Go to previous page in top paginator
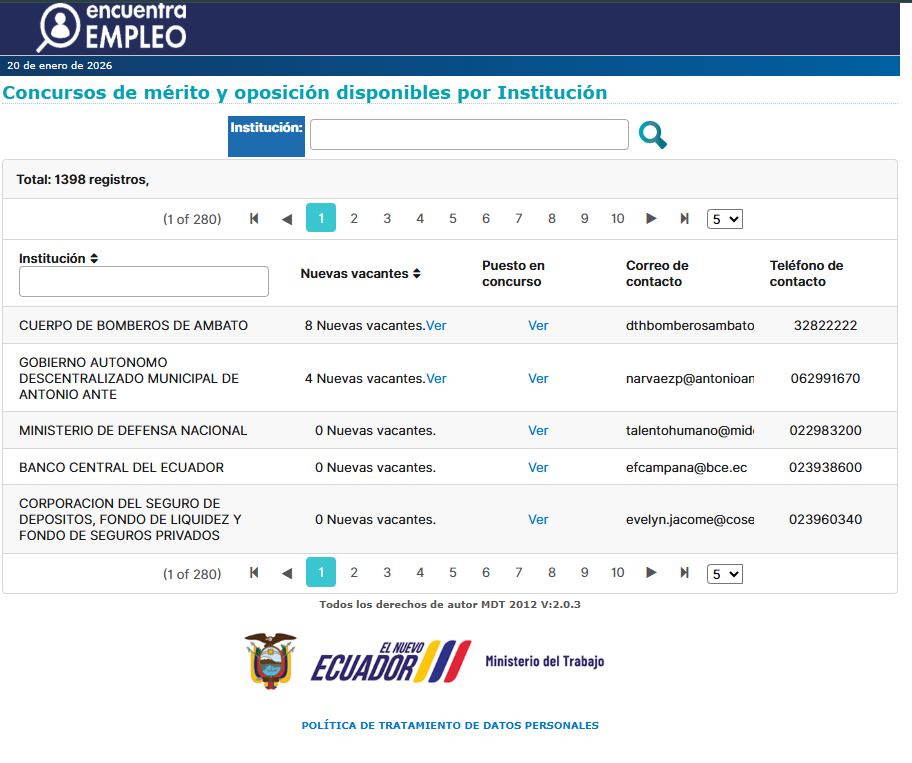912x763 pixels. 287,219
